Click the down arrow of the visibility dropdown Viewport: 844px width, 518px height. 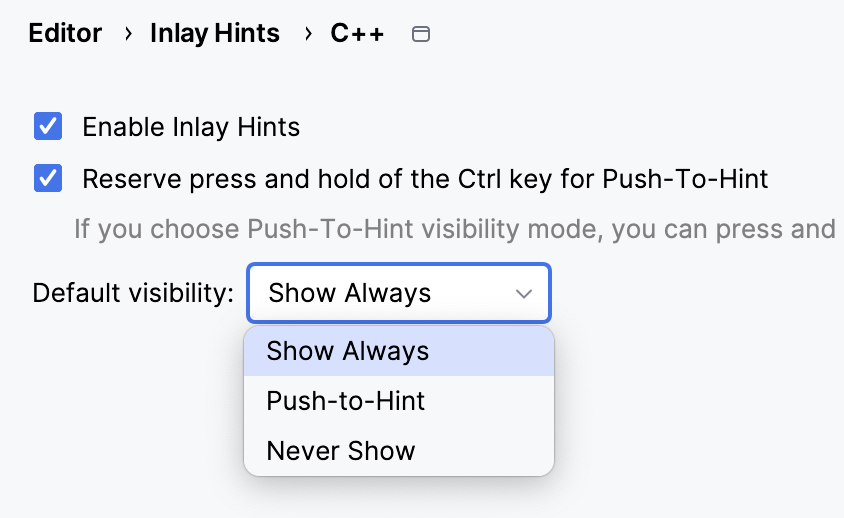(x=524, y=293)
